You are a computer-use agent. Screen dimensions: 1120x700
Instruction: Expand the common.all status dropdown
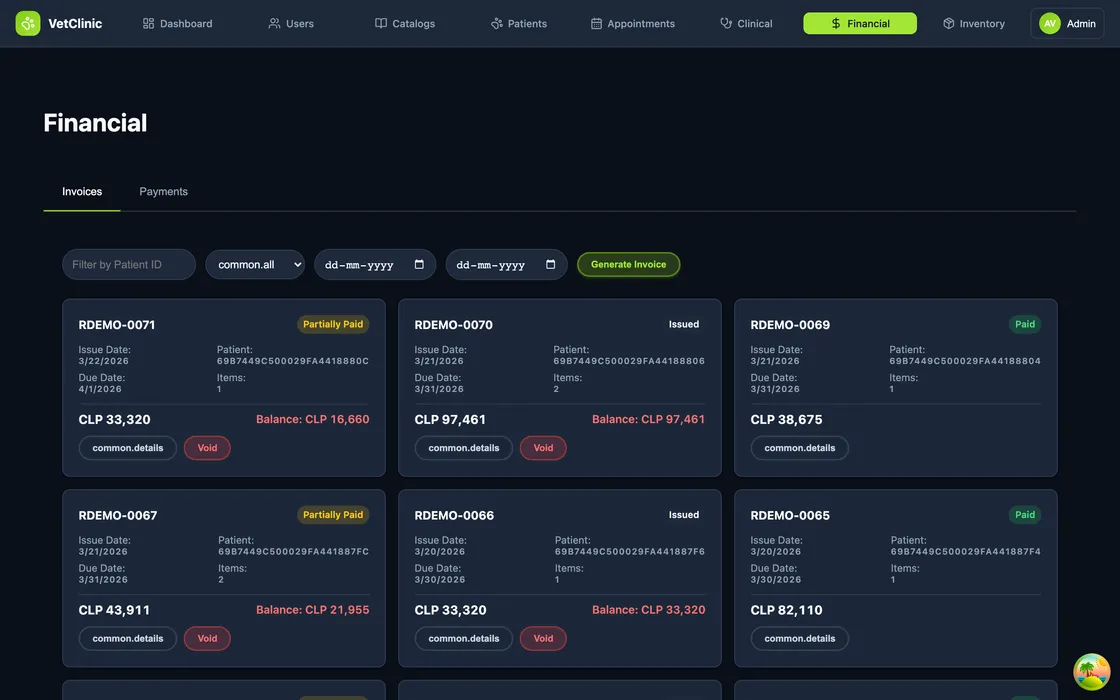click(255, 264)
